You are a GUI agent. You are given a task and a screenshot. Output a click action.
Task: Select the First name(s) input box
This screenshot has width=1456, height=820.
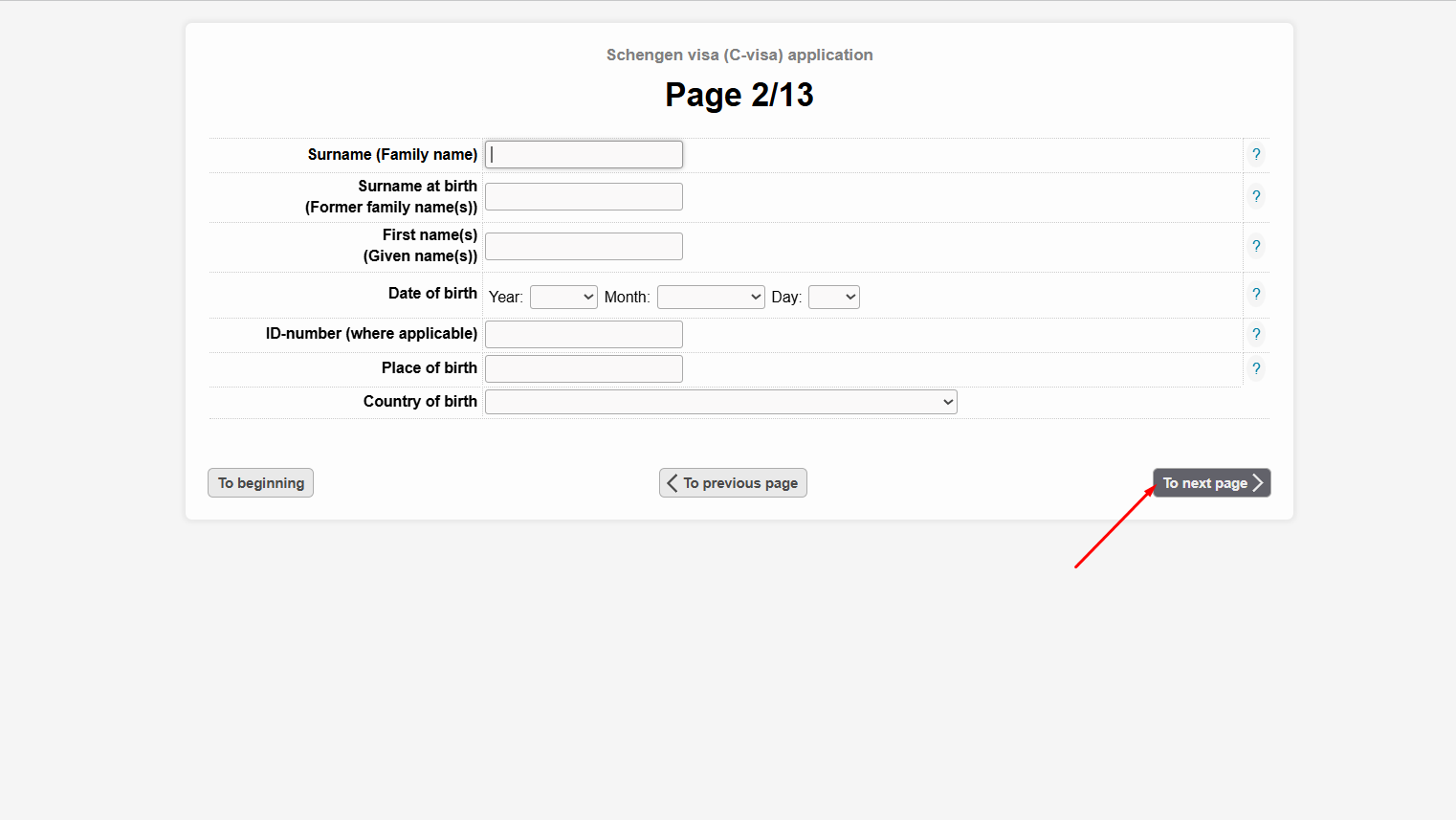[584, 246]
